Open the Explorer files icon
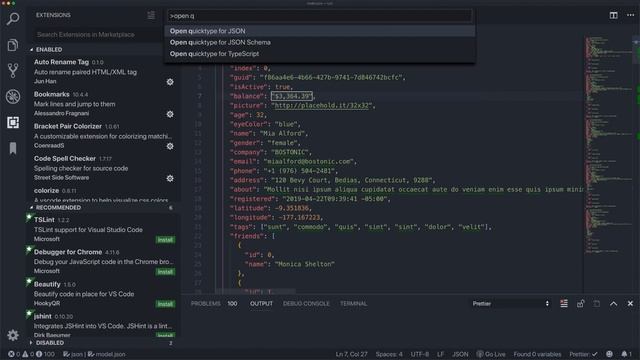This screenshot has width=640, height=360. point(13,45)
